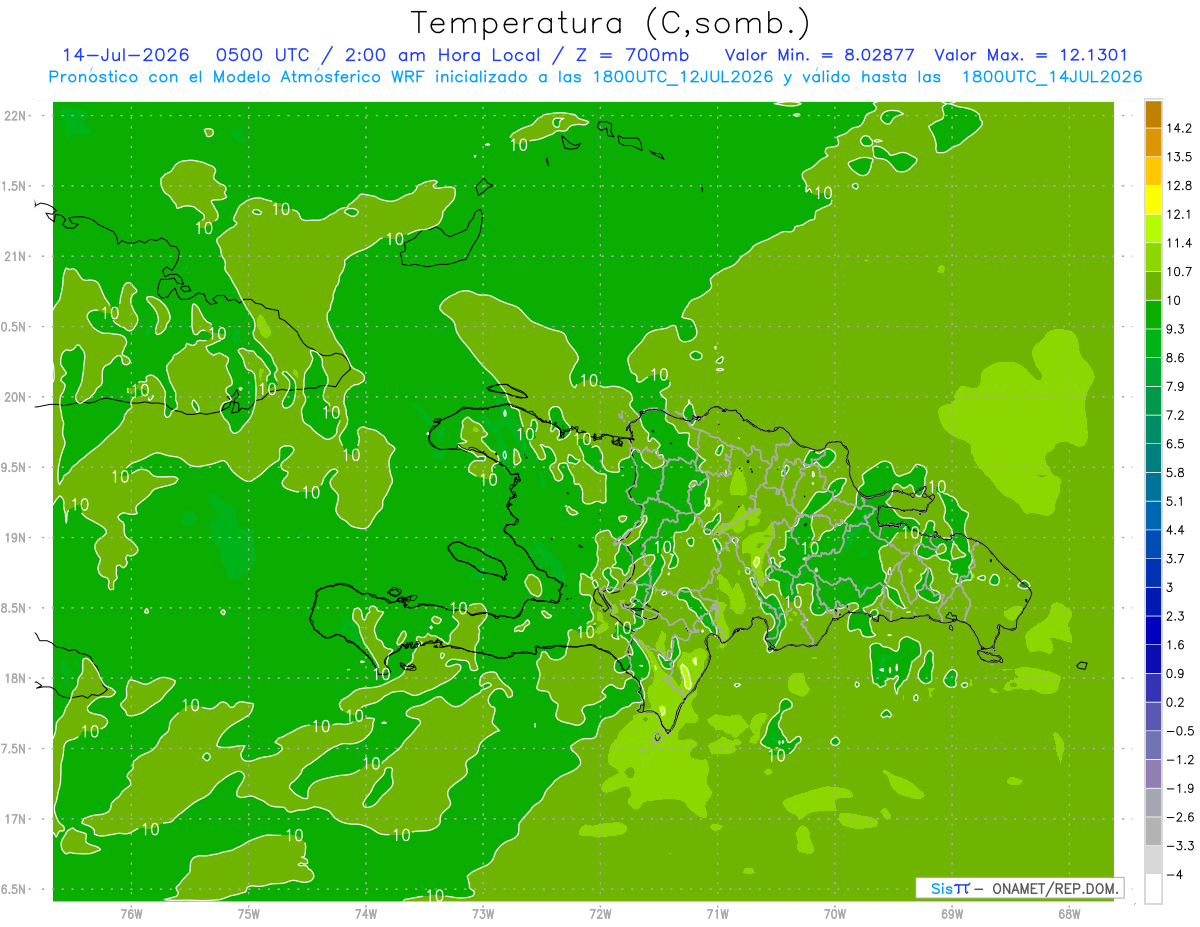Click the blue swatch between 4.4 and 3.7
Viewport: 1200px width, 927px height.
(x=1154, y=544)
